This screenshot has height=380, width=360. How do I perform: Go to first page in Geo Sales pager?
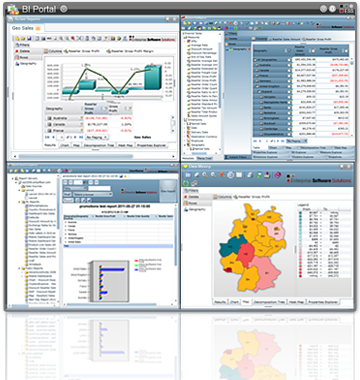(x=47, y=137)
